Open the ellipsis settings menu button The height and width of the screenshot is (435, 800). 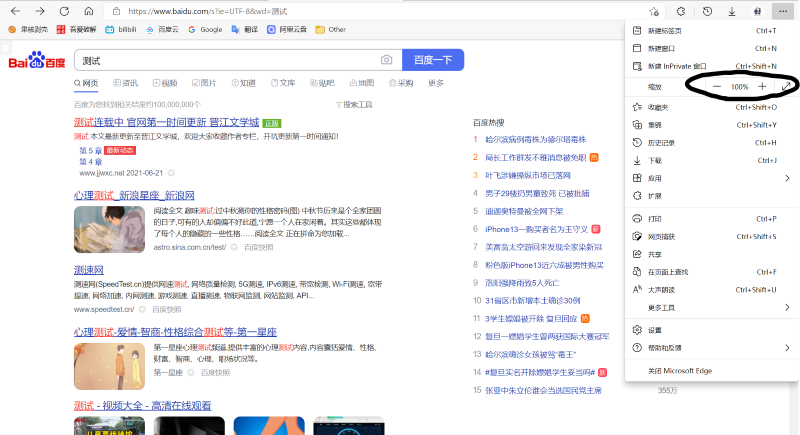[783, 11]
